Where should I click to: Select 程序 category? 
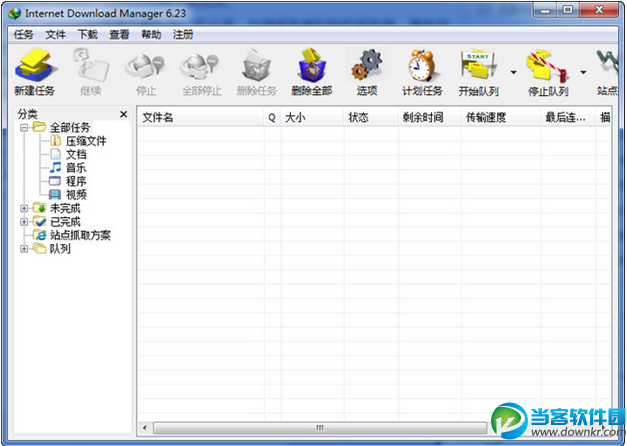76,182
